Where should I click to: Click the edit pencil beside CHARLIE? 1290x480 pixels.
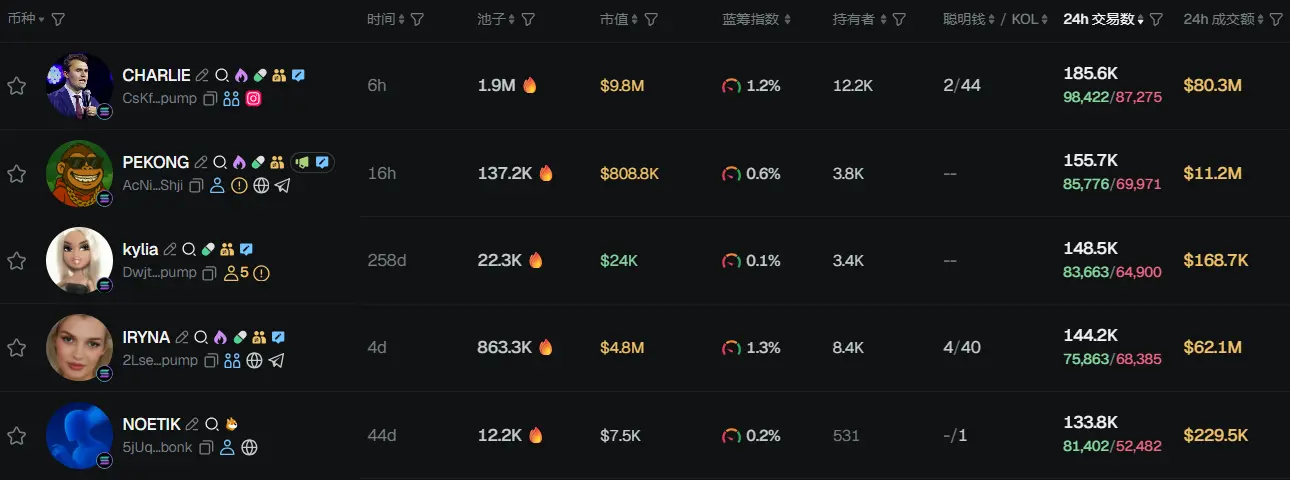202,75
